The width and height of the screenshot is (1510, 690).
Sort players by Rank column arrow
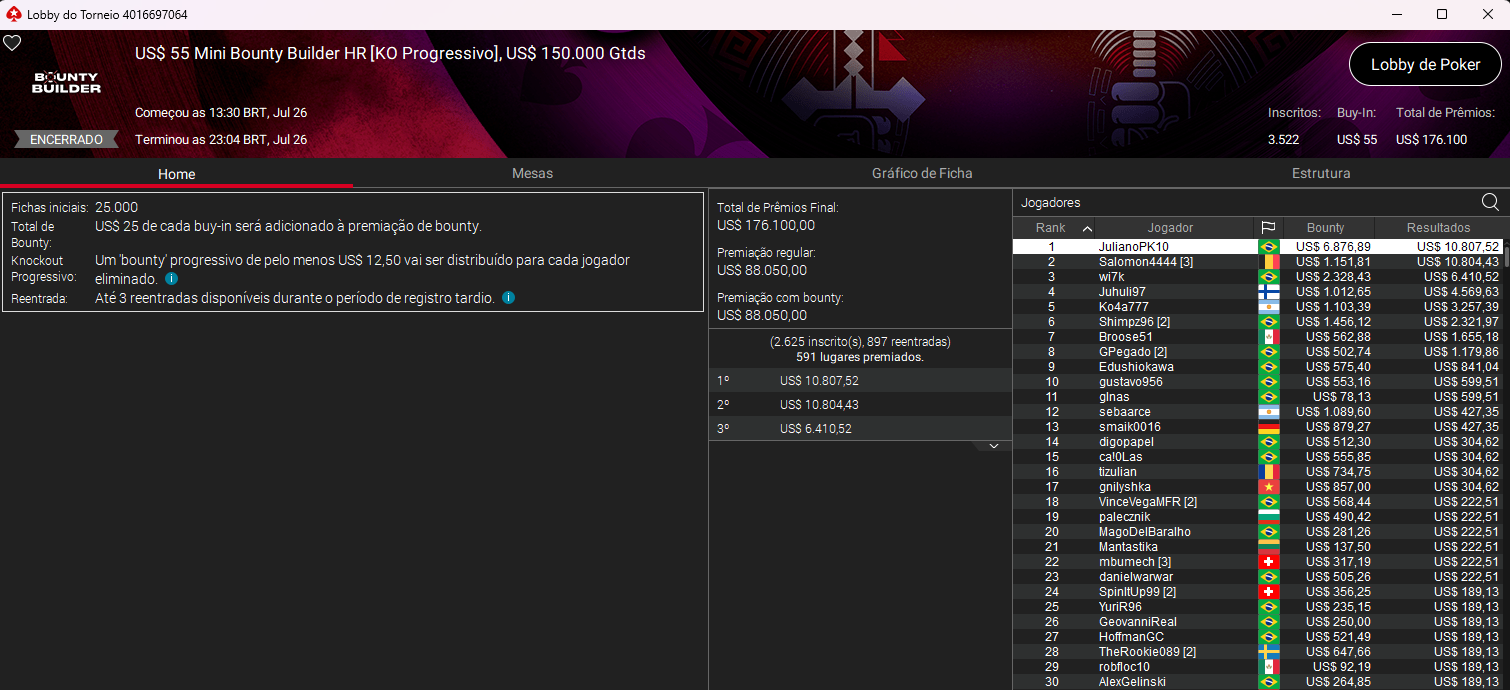coord(1088,228)
